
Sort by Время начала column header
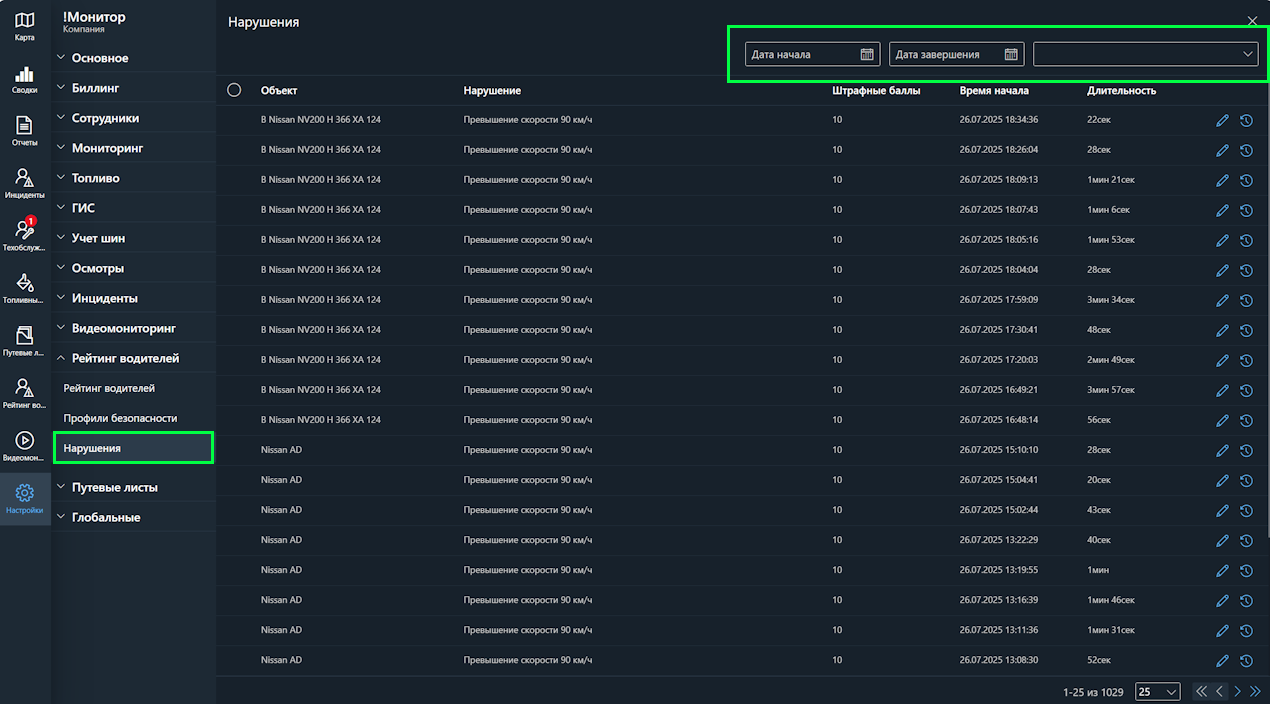click(x=993, y=90)
